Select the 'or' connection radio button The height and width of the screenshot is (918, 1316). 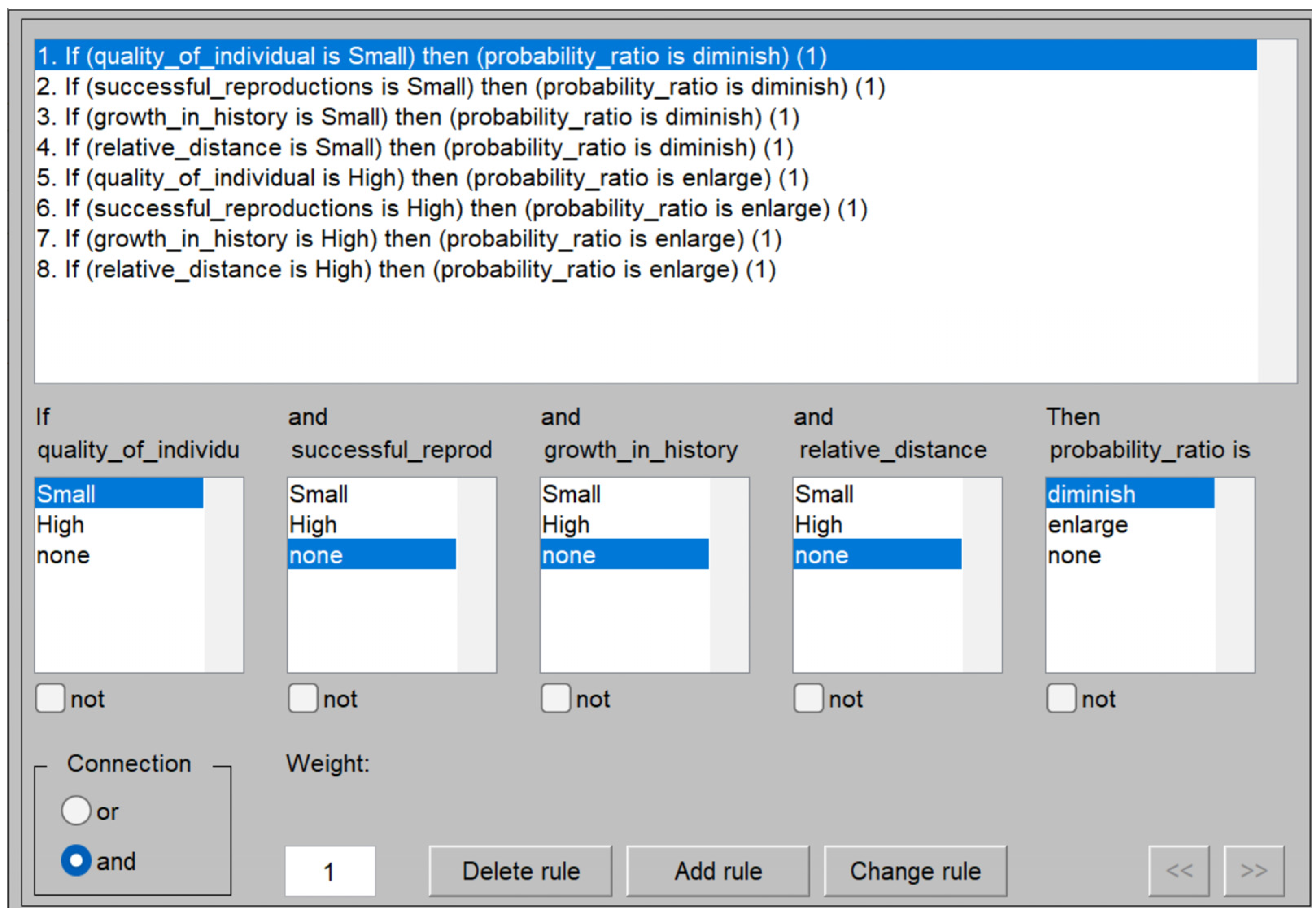tap(76, 811)
